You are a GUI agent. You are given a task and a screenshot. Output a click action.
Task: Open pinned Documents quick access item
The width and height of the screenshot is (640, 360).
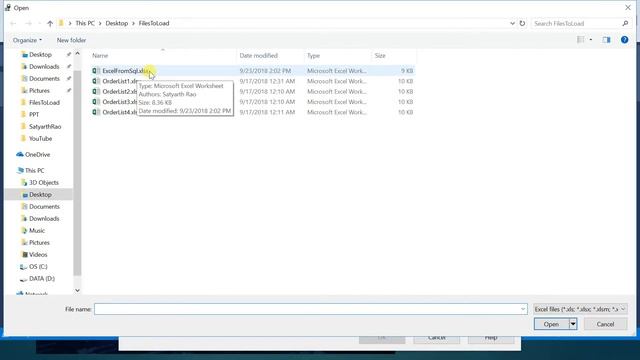click(44, 78)
